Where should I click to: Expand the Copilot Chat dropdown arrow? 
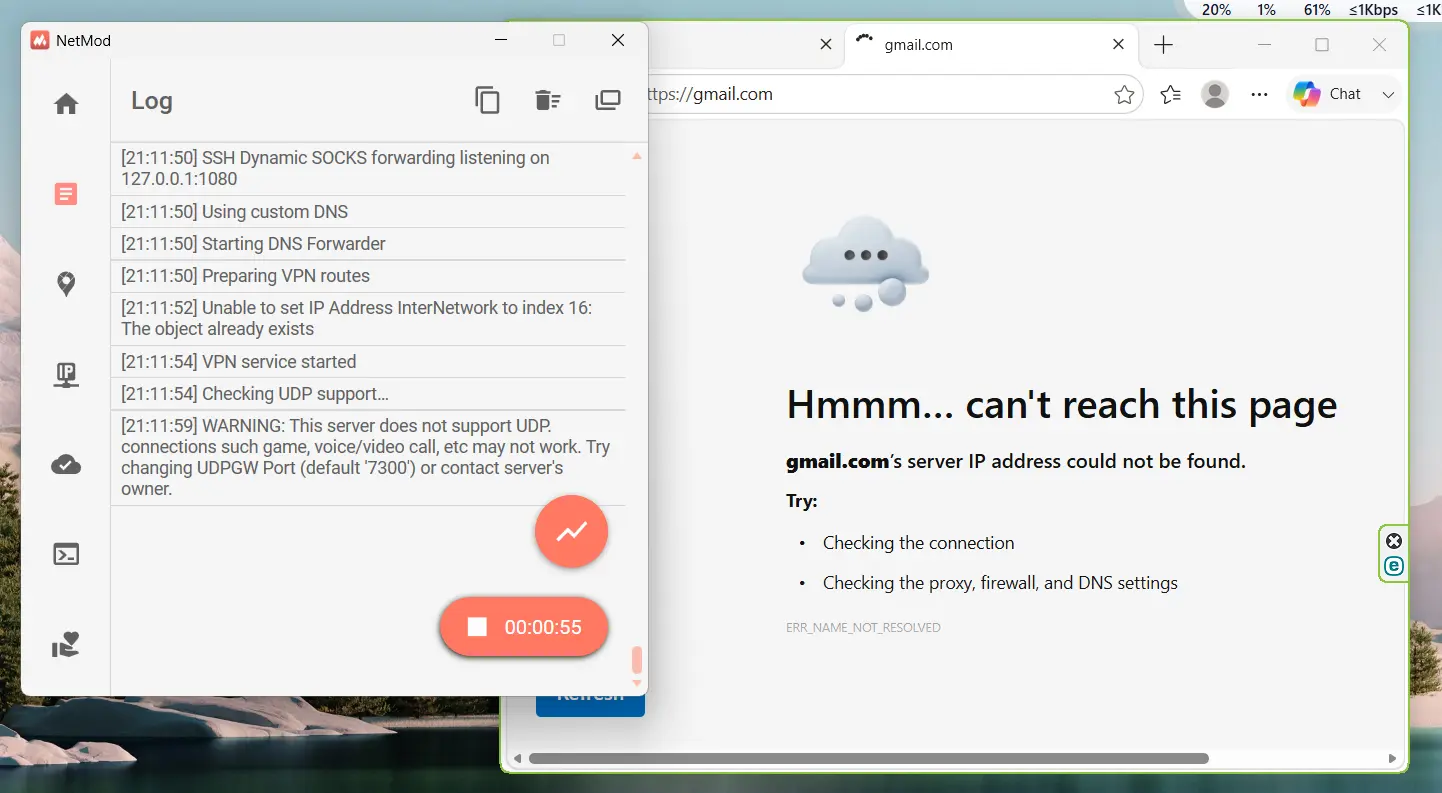click(x=1388, y=95)
